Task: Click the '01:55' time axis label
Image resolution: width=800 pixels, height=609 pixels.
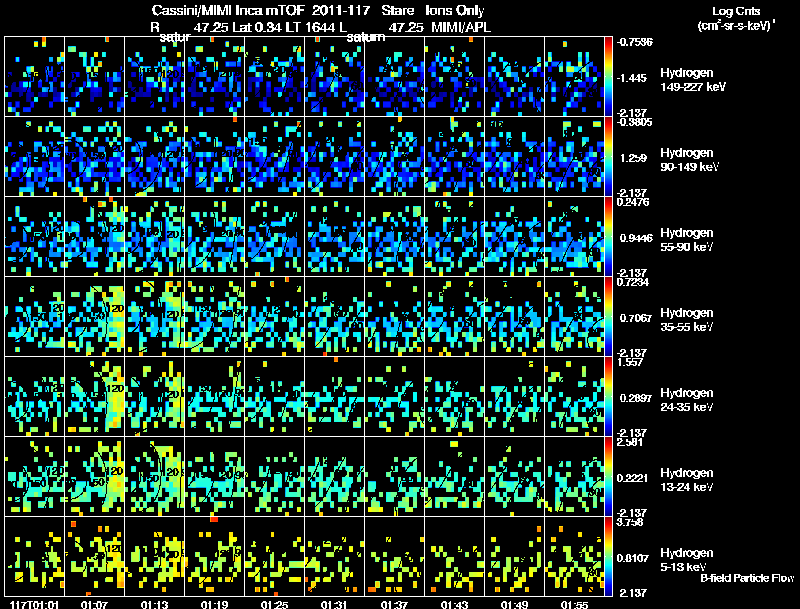Action: pos(574,604)
